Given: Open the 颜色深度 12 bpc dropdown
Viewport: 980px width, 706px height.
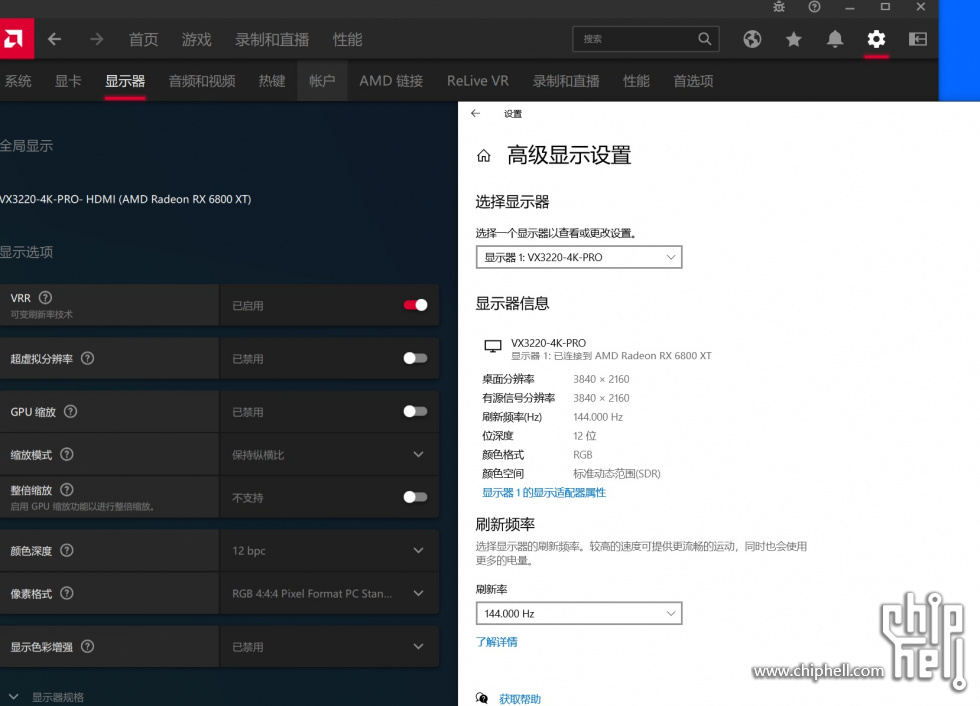Looking at the screenshot, I should point(329,550).
